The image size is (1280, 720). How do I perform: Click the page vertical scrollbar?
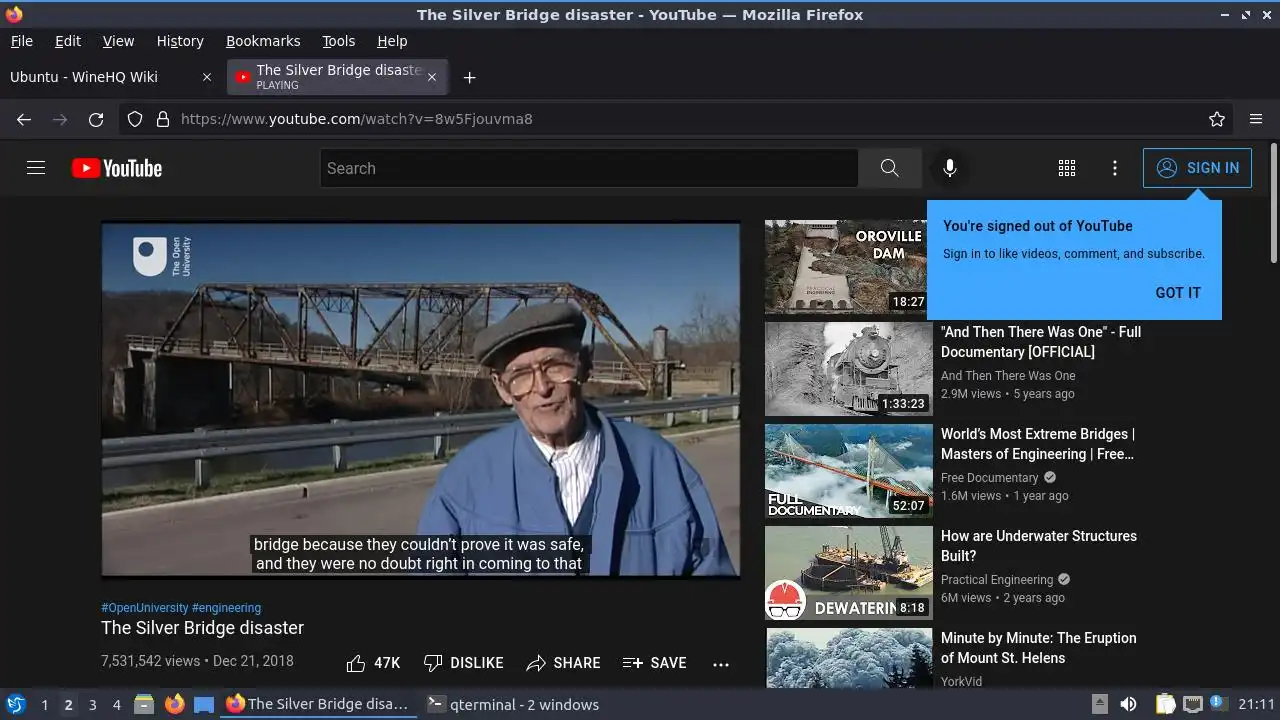click(x=1273, y=205)
